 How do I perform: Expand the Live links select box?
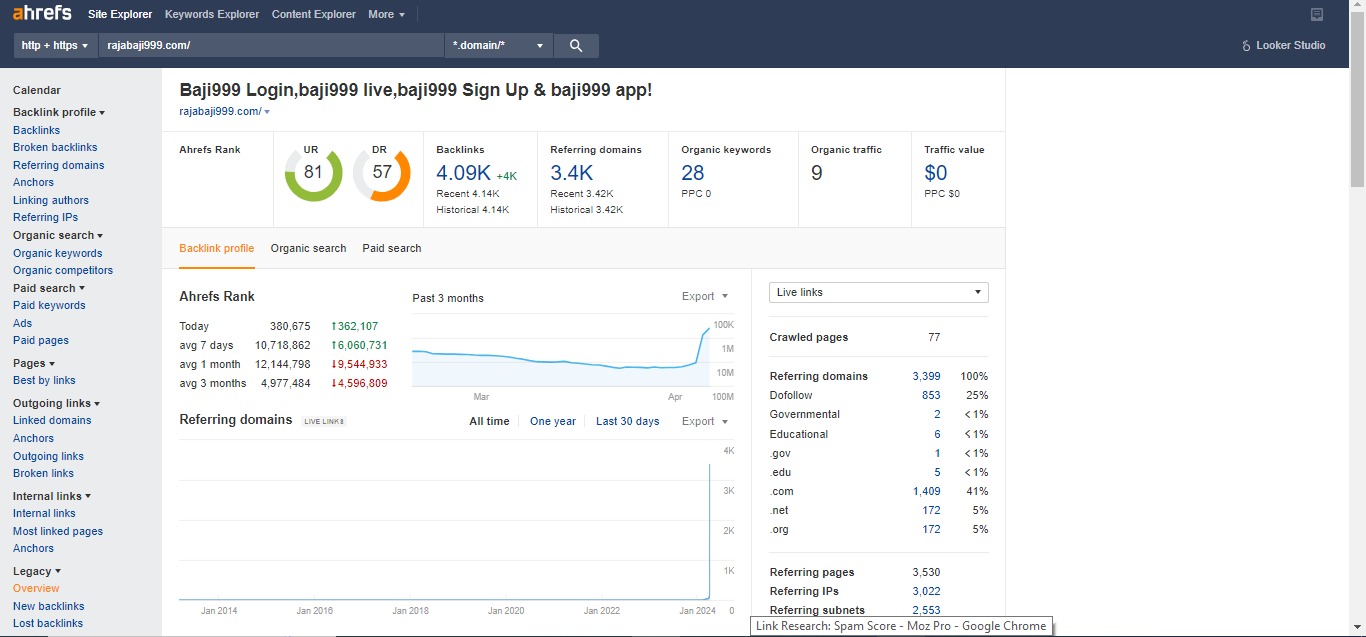coord(878,293)
